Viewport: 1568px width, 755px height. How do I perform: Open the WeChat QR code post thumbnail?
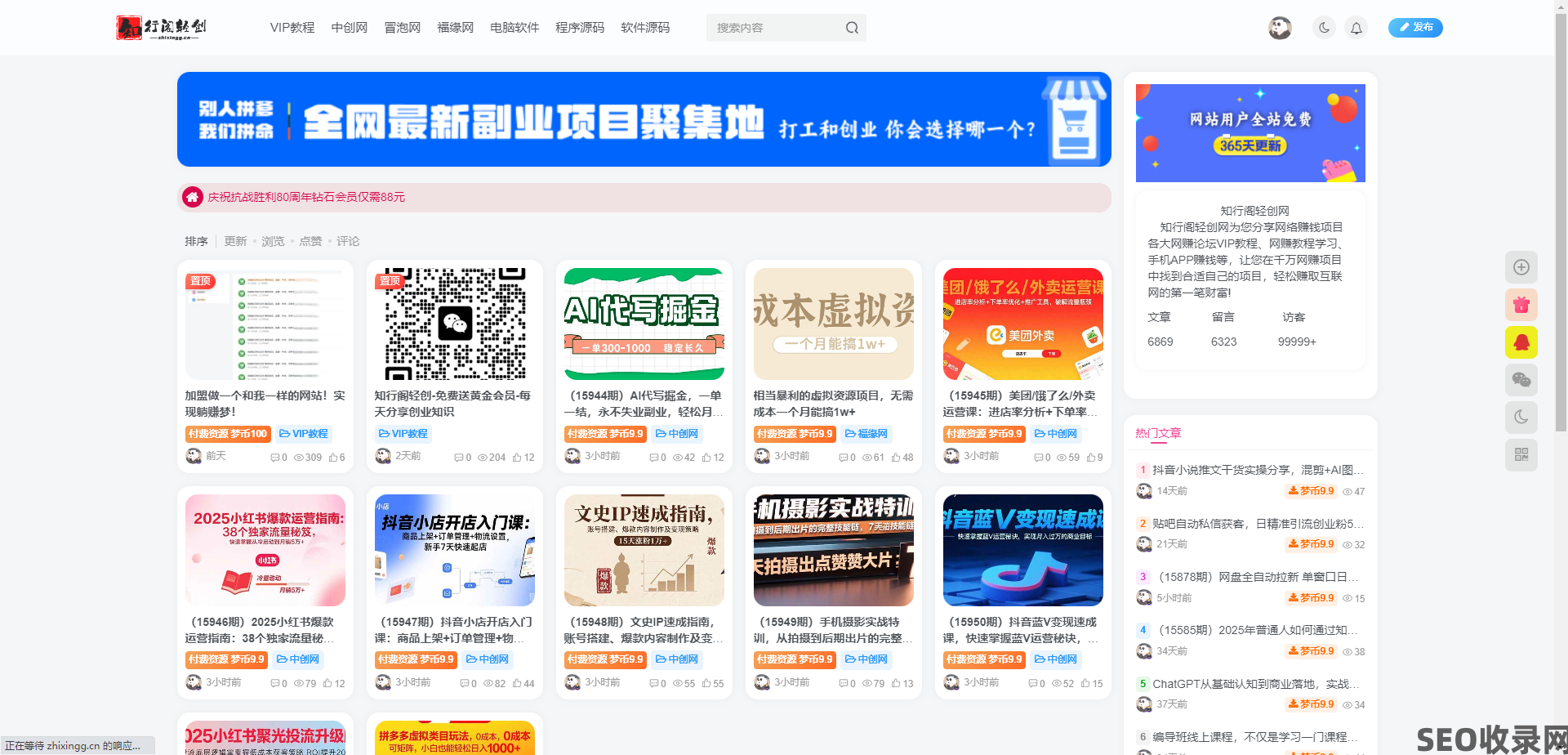(455, 324)
